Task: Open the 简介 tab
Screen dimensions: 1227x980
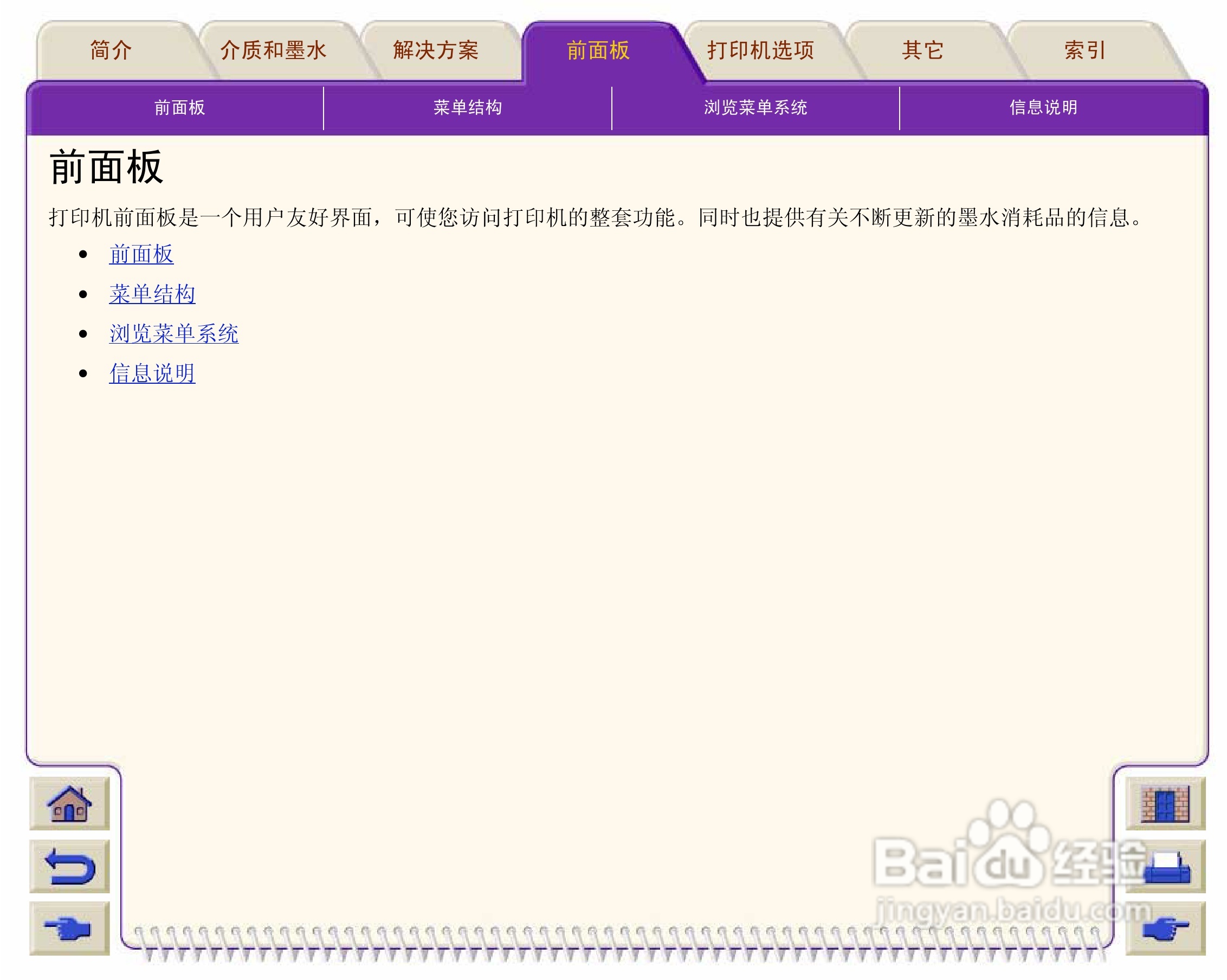Action: [x=111, y=50]
